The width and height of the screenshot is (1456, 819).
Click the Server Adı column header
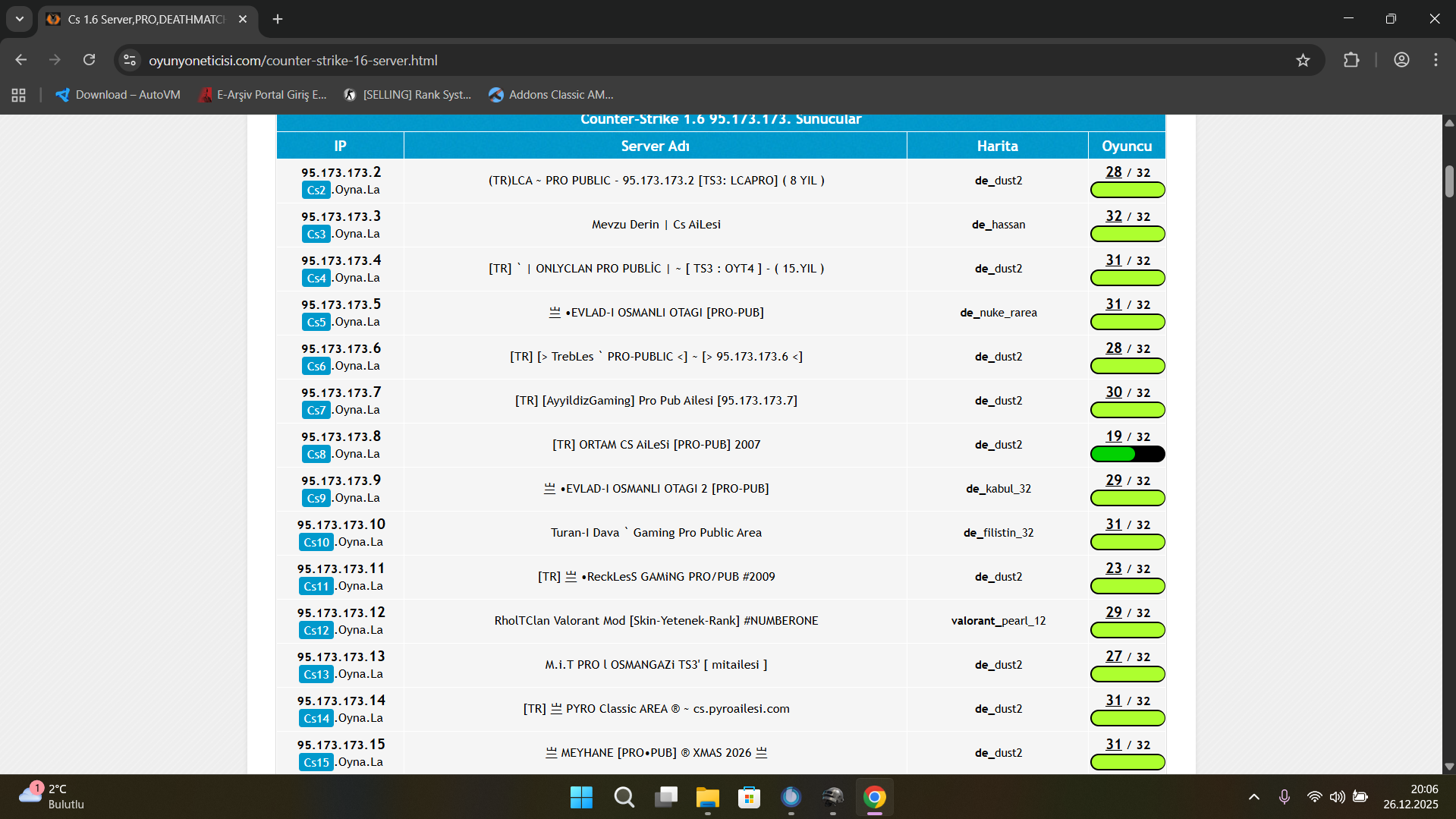[x=656, y=146]
